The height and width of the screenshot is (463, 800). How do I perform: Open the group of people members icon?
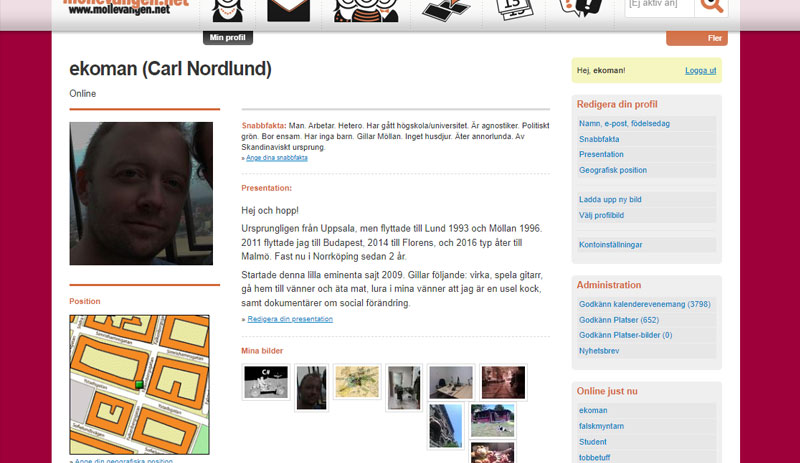pyautogui.click(x=366, y=10)
